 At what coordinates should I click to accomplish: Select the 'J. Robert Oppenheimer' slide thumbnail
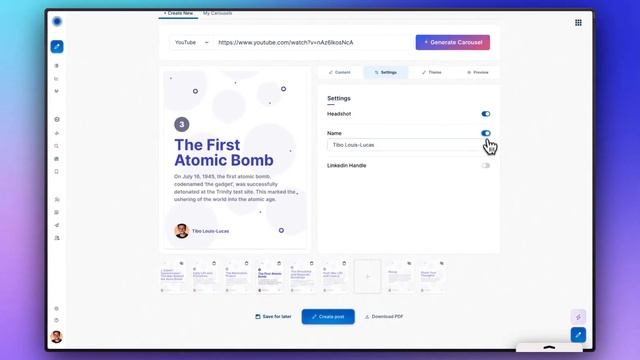click(x=173, y=276)
